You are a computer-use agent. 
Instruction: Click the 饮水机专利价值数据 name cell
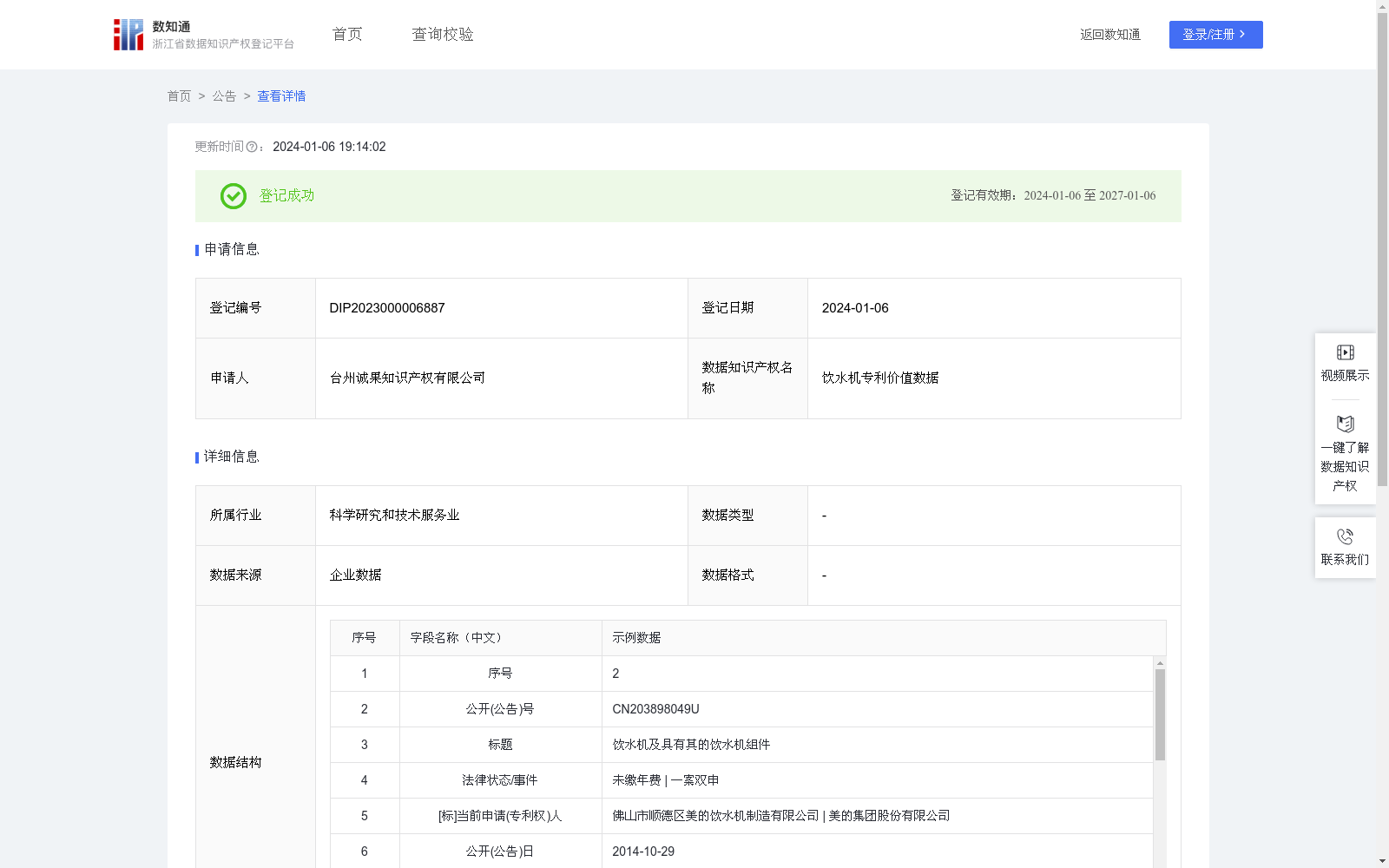[x=994, y=378]
